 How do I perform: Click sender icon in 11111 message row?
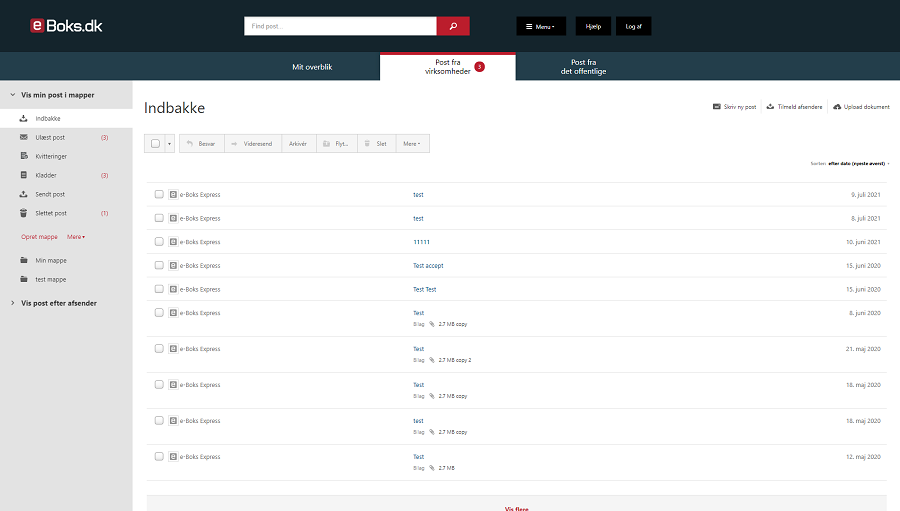click(173, 242)
